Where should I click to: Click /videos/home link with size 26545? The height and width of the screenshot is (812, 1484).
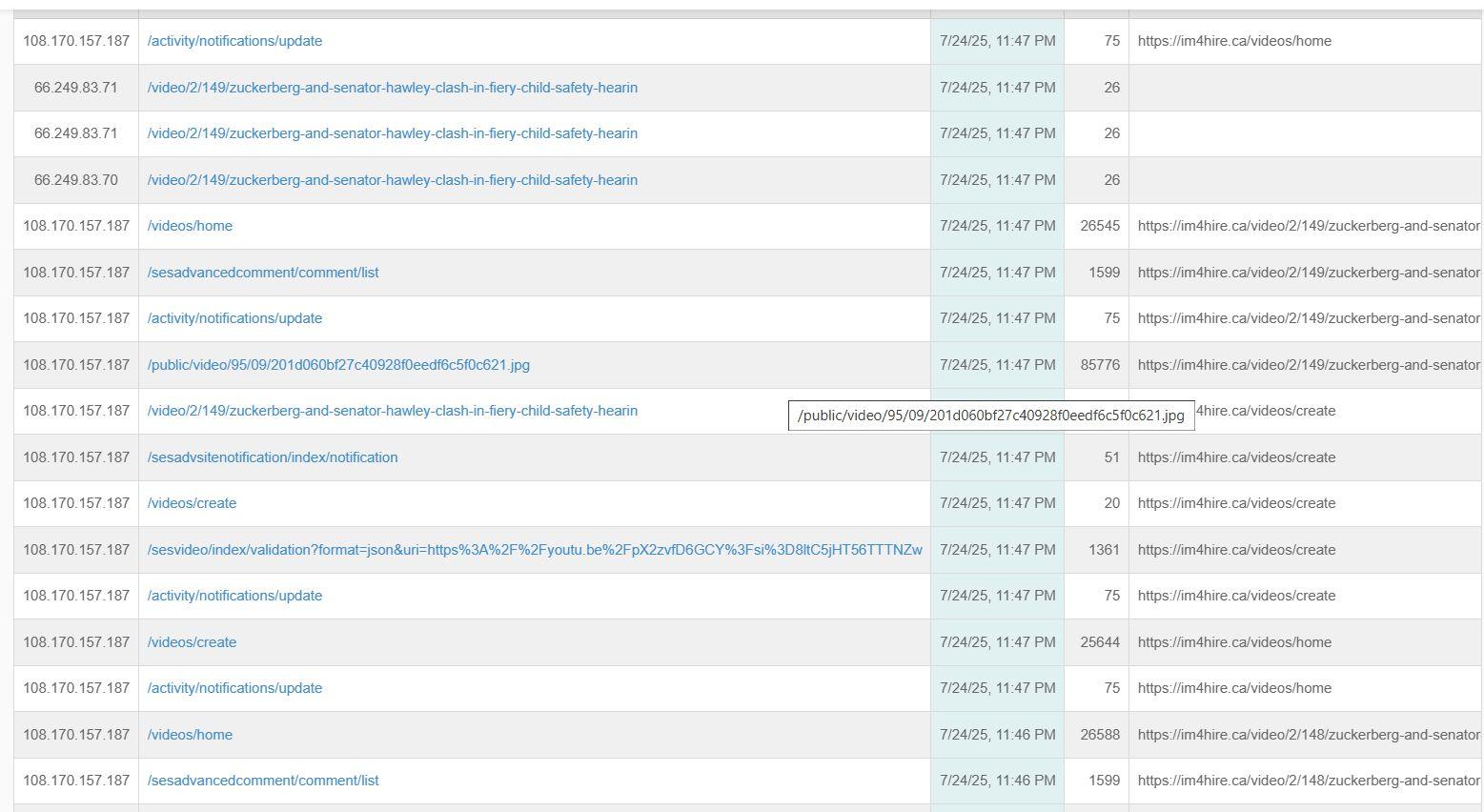click(x=190, y=226)
